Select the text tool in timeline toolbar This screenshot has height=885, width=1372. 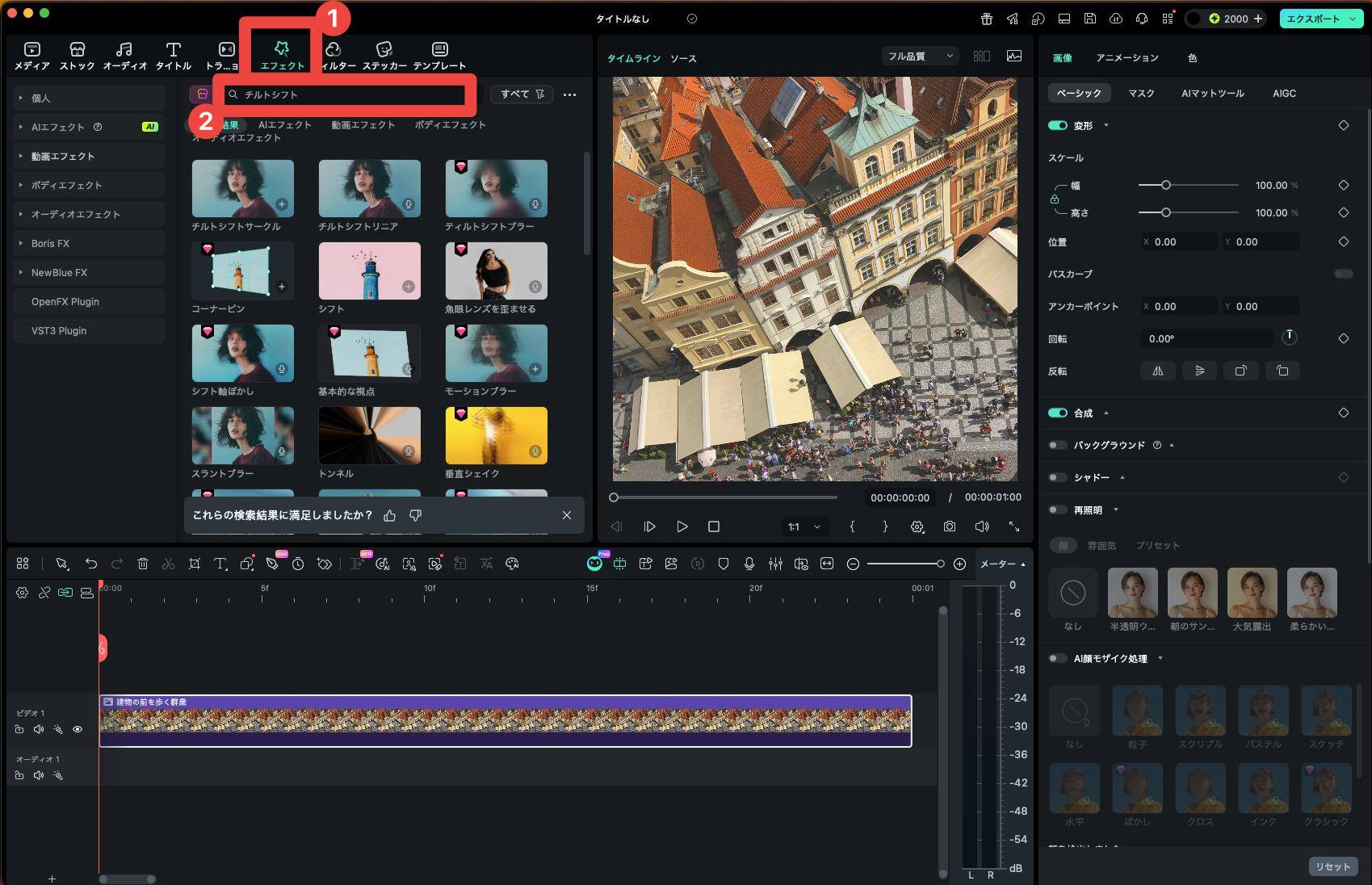pos(220,564)
